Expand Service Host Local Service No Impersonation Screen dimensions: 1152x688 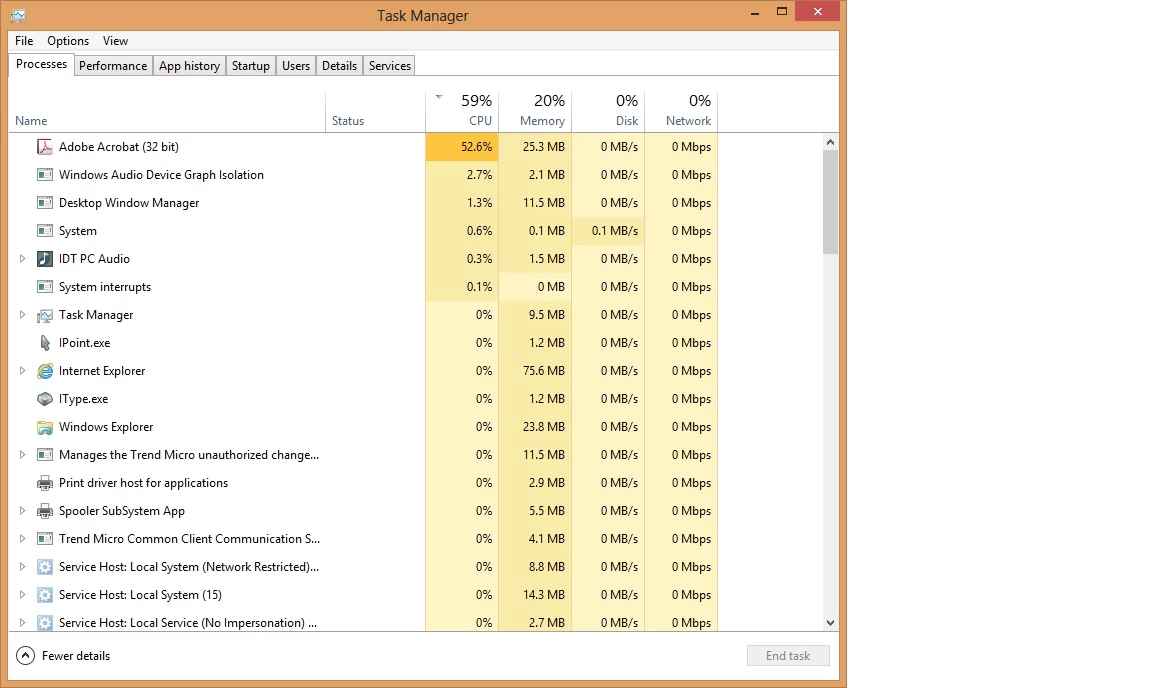22,623
